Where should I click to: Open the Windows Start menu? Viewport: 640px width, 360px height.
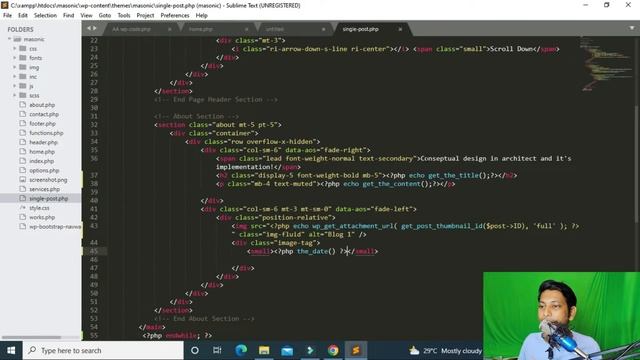click(11, 351)
